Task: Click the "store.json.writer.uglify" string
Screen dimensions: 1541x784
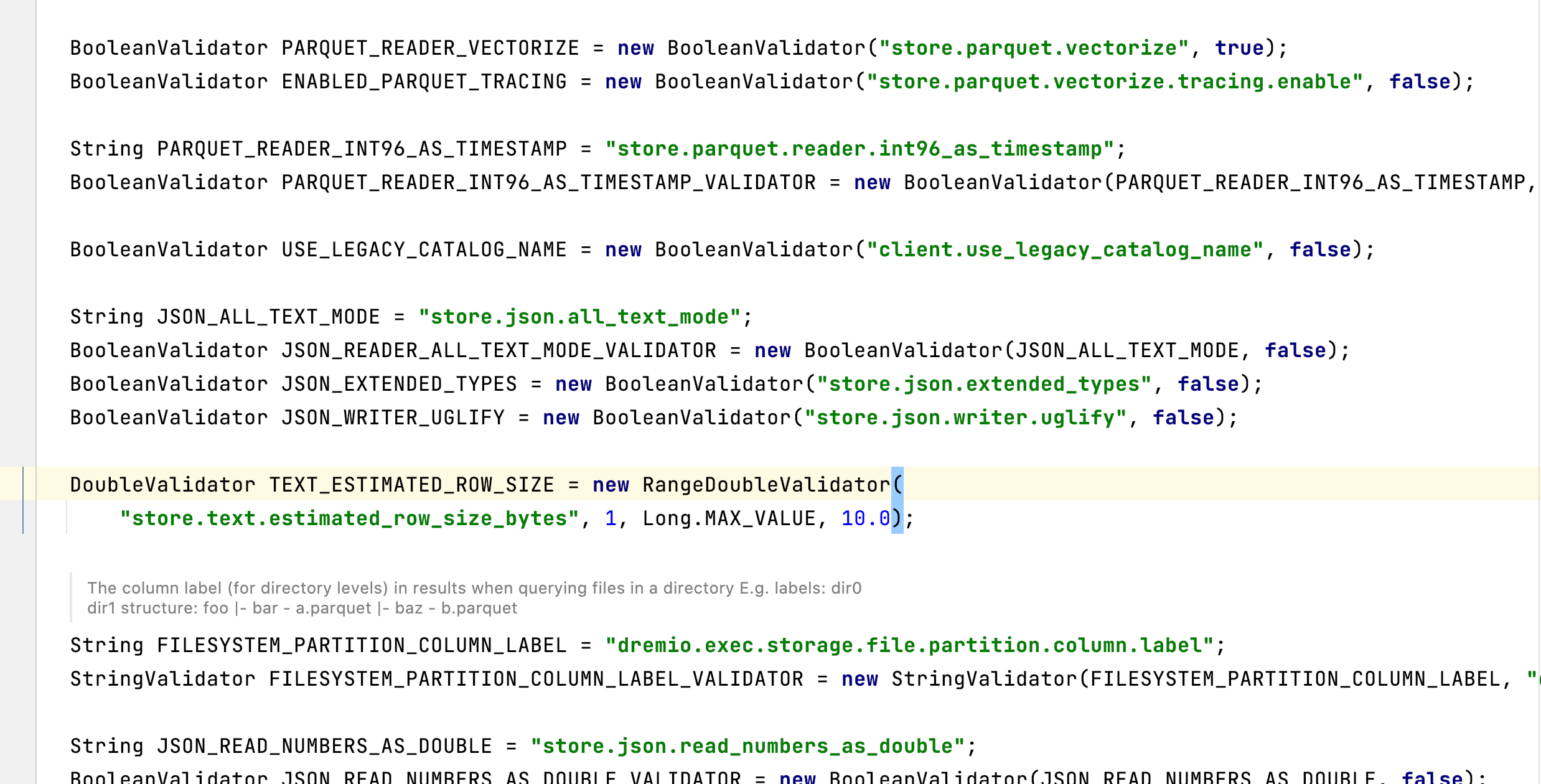Action: tap(965, 418)
